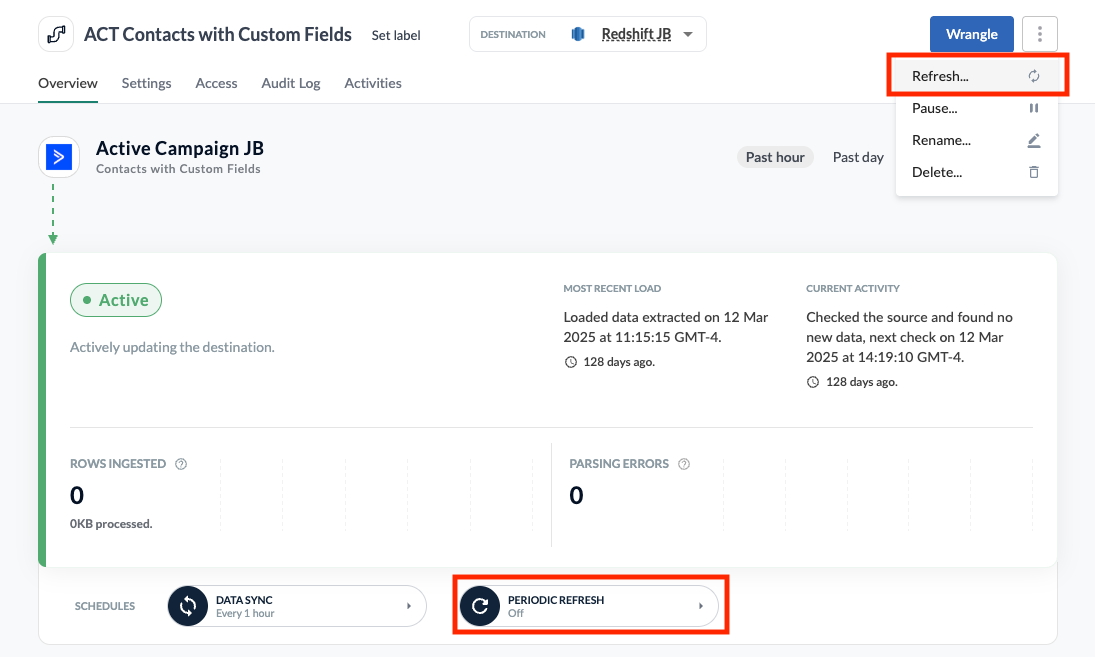The width and height of the screenshot is (1095, 657).
Task: Click the Active Campaign source logo
Action: click(x=59, y=157)
